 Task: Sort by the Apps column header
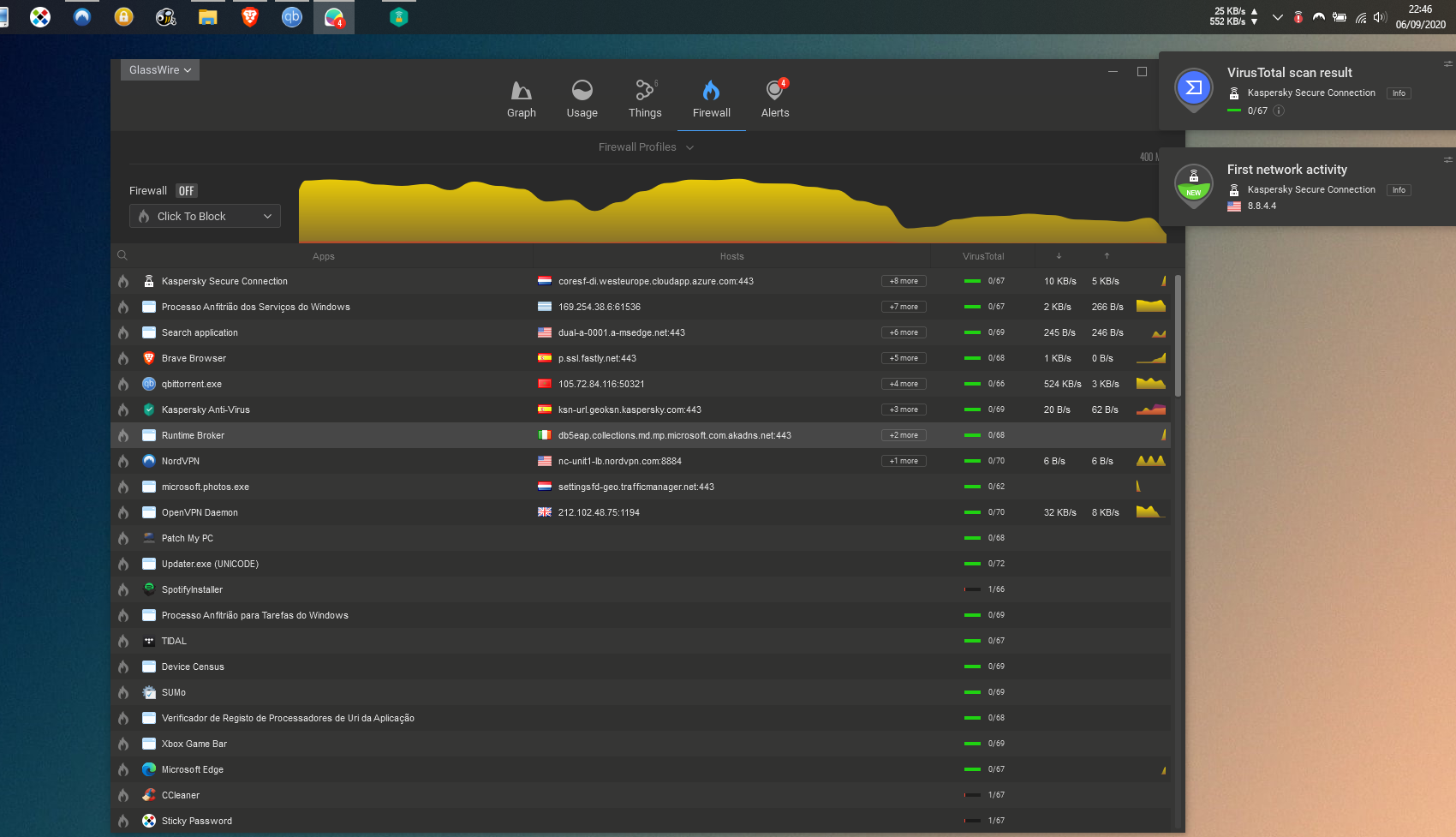[x=324, y=256]
